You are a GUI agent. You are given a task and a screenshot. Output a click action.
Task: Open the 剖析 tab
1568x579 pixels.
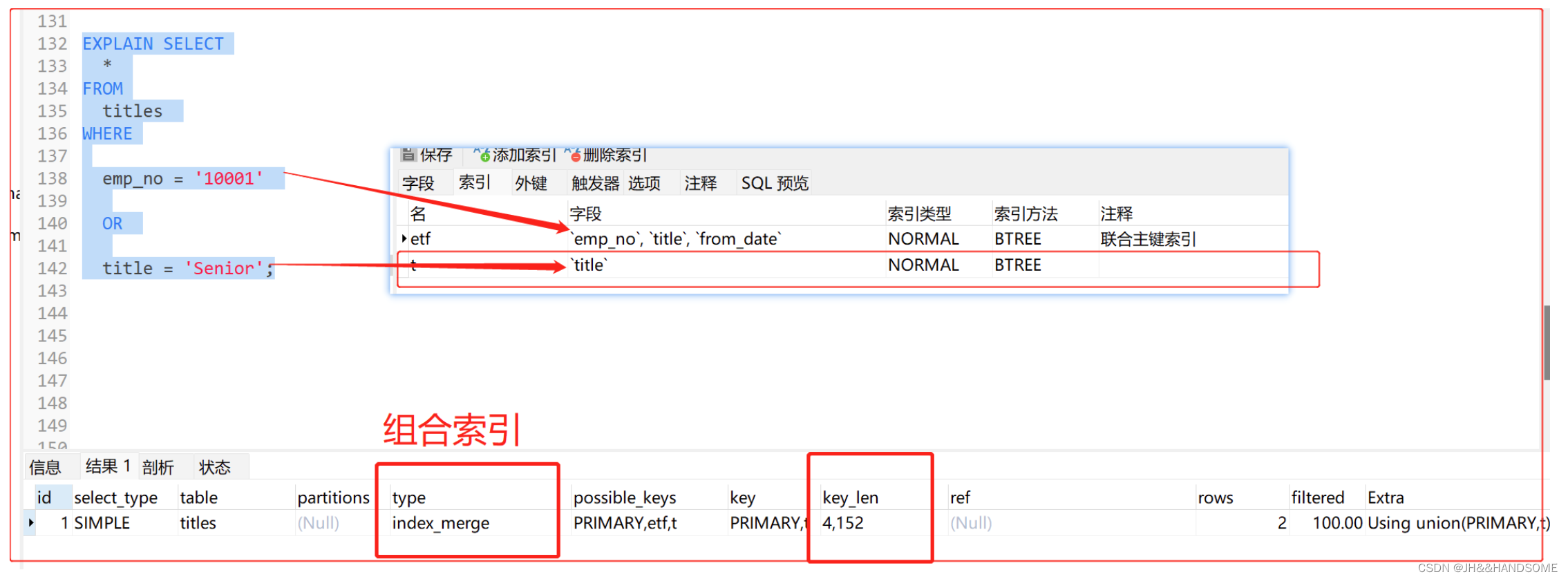click(158, 468)
